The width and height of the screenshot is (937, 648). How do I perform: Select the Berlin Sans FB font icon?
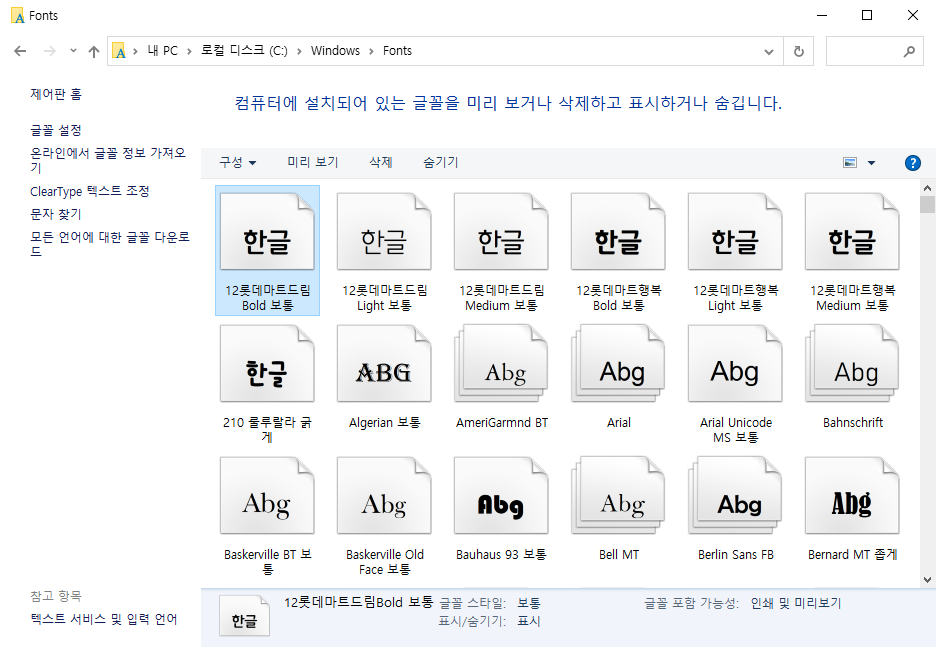click(x=736, y=496)
